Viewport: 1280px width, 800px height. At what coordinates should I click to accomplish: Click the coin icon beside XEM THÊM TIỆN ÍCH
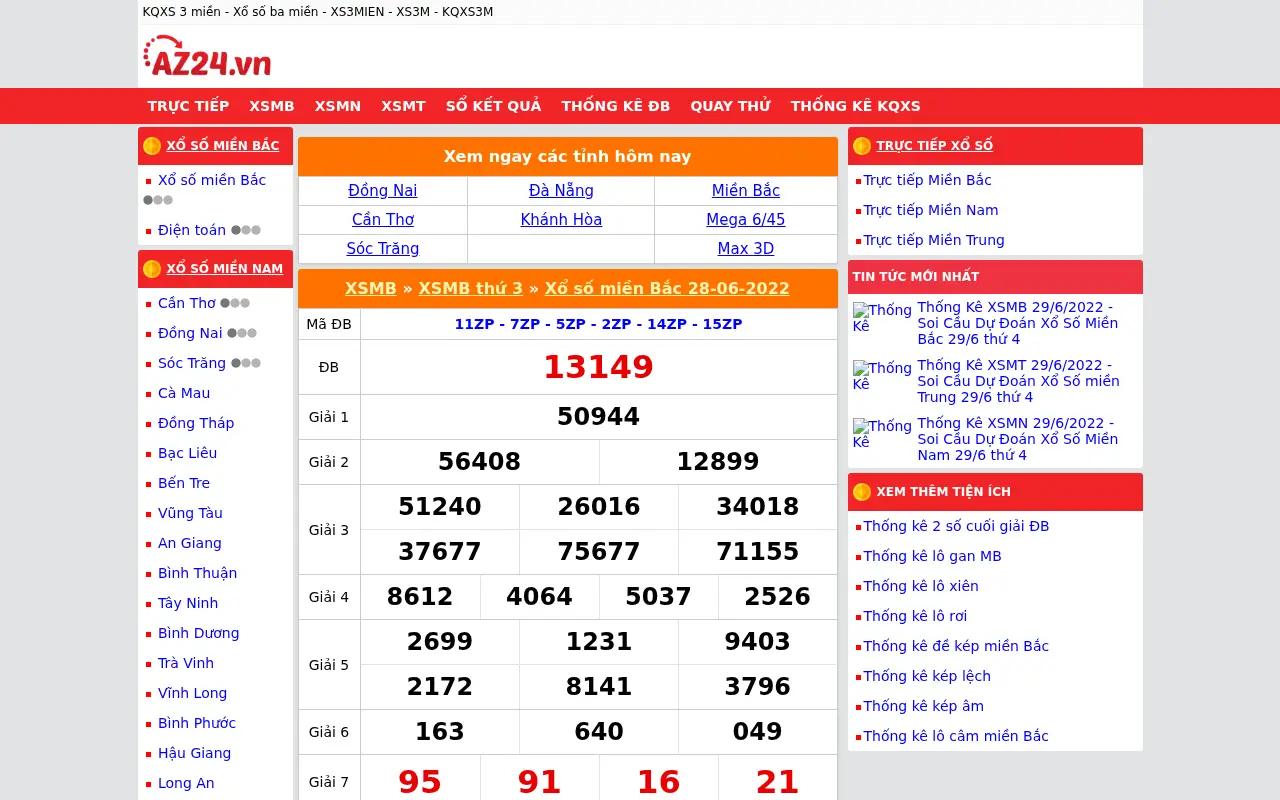862,492
